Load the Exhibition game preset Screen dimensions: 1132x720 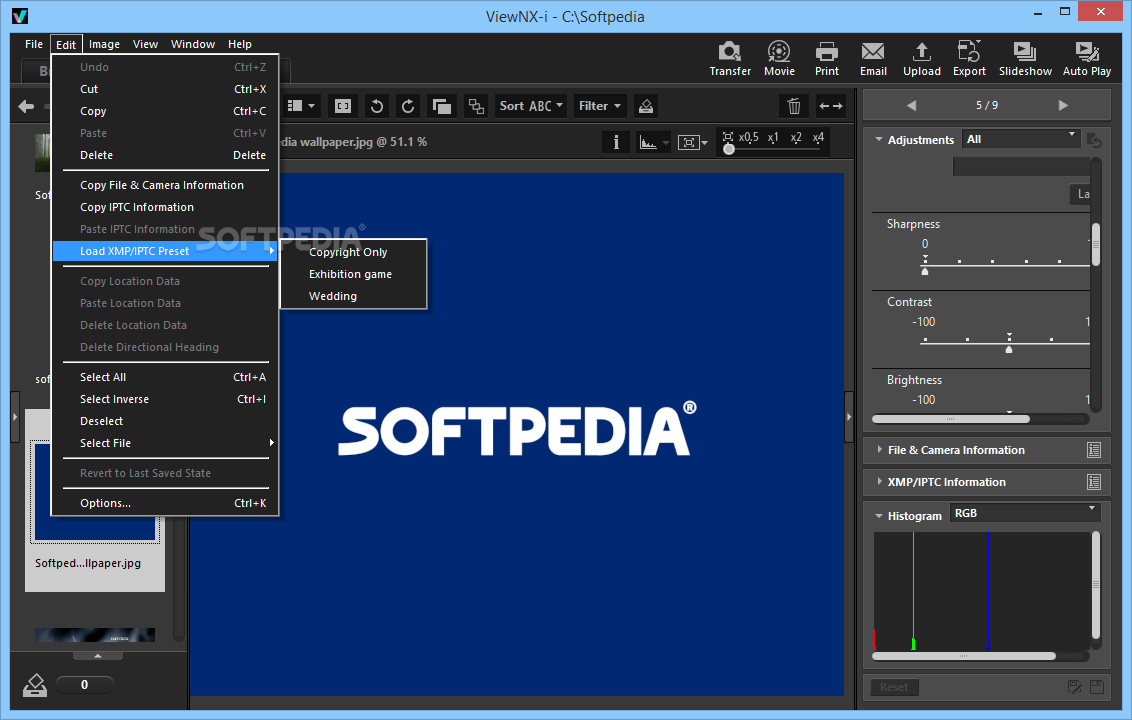click(354, 274)
